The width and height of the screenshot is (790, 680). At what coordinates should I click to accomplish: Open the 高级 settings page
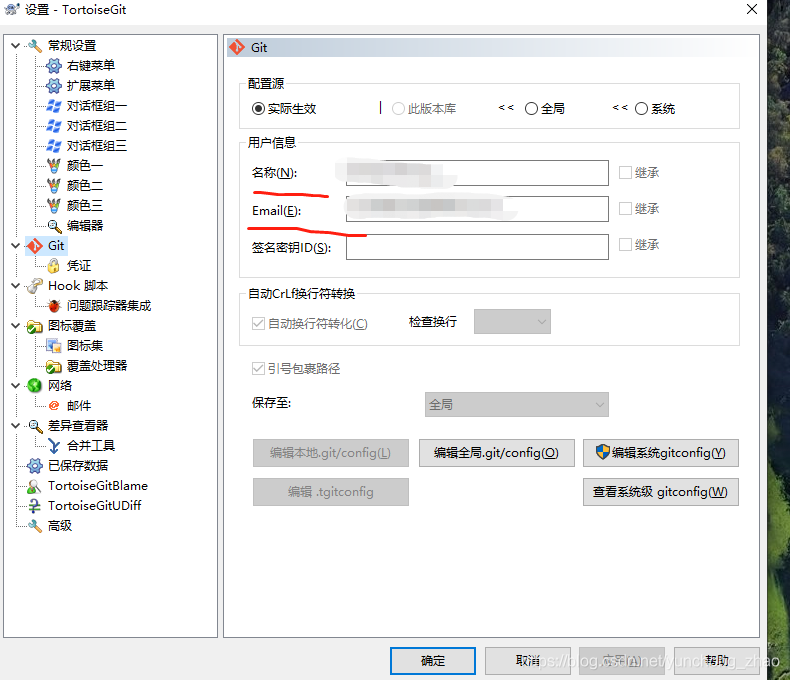(59, 525)
